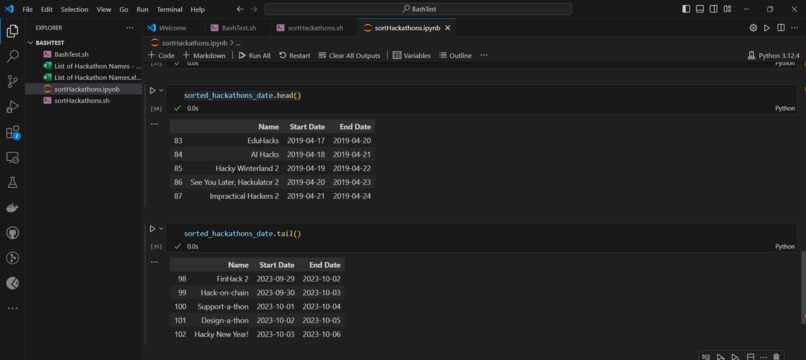Split the editor right
The height and width of the screenshot is (360, 806).
(x=780, y=28)
